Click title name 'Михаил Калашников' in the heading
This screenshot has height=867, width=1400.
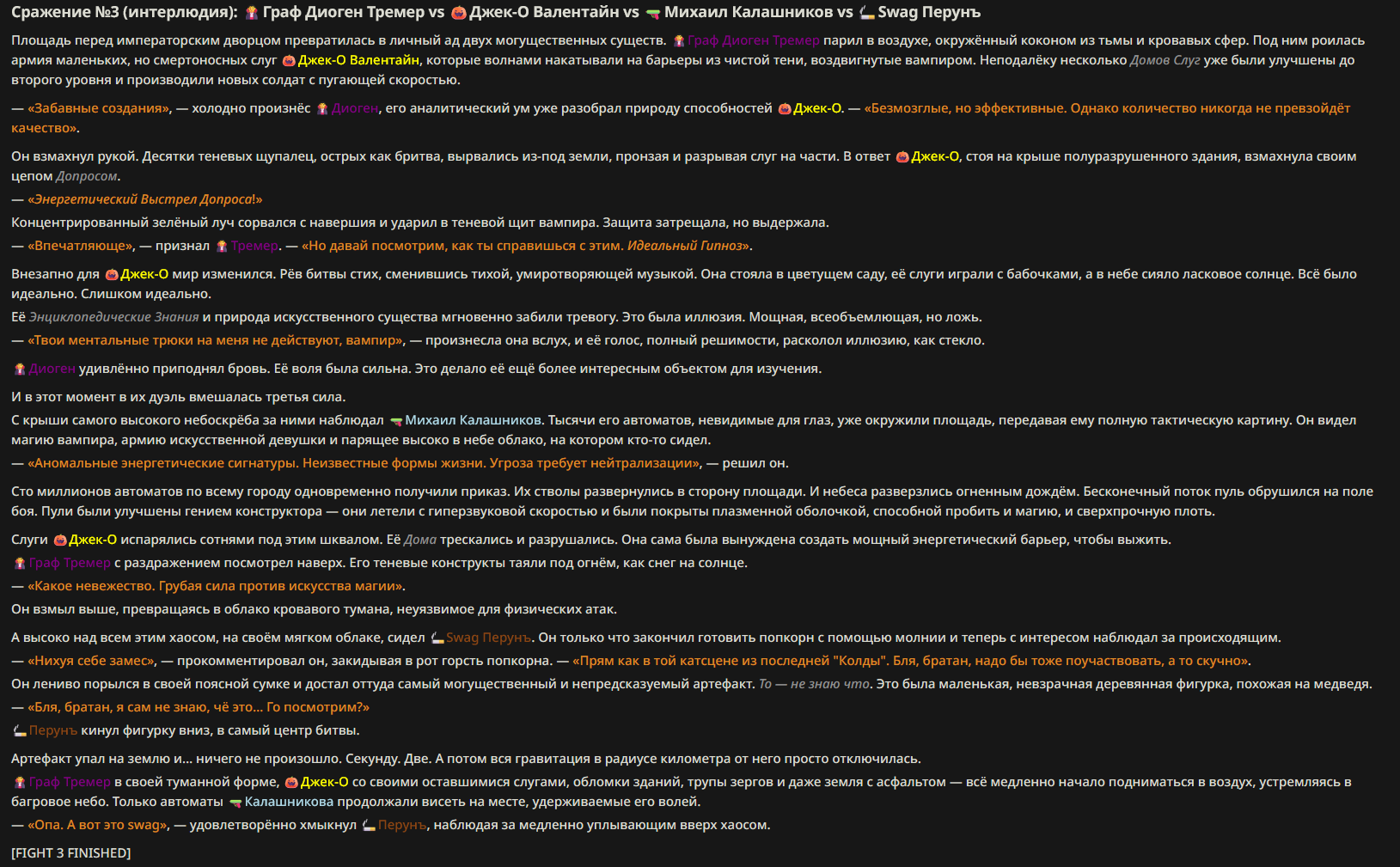pos(749,13)
